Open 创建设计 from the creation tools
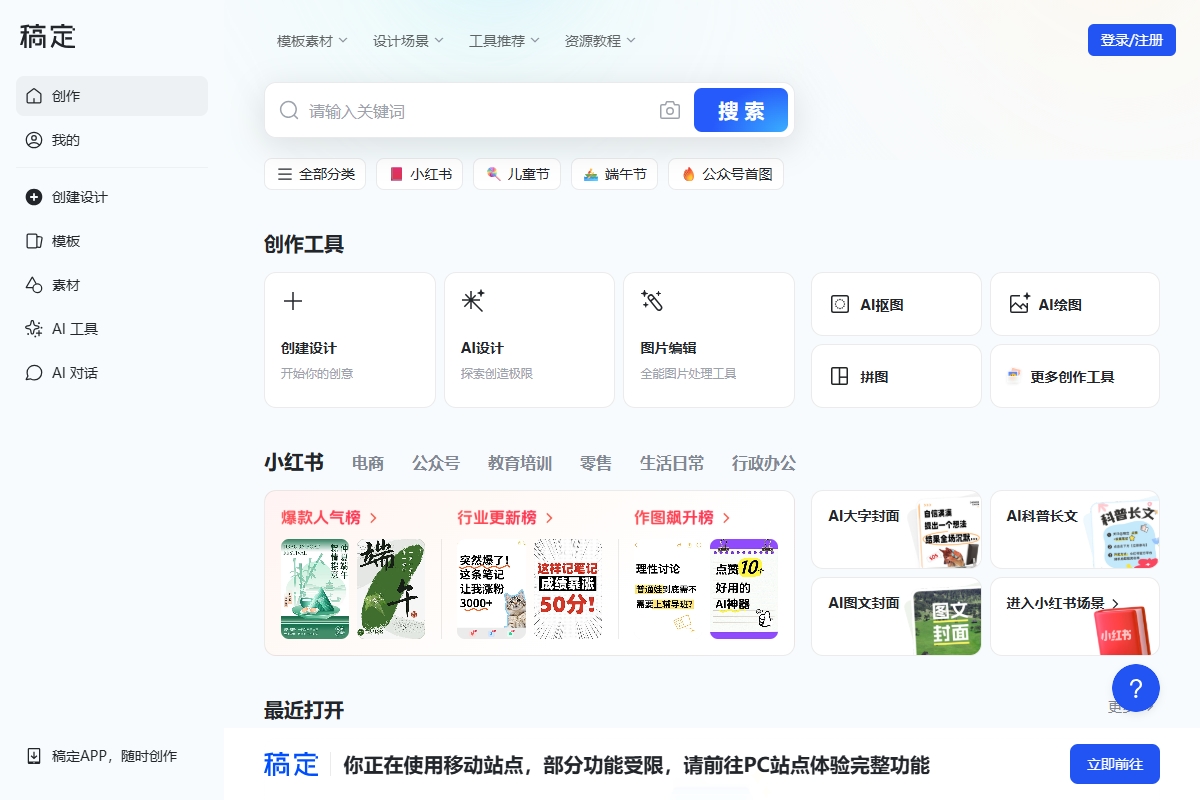Screen dimensions: 1200x800 (350, 340)
